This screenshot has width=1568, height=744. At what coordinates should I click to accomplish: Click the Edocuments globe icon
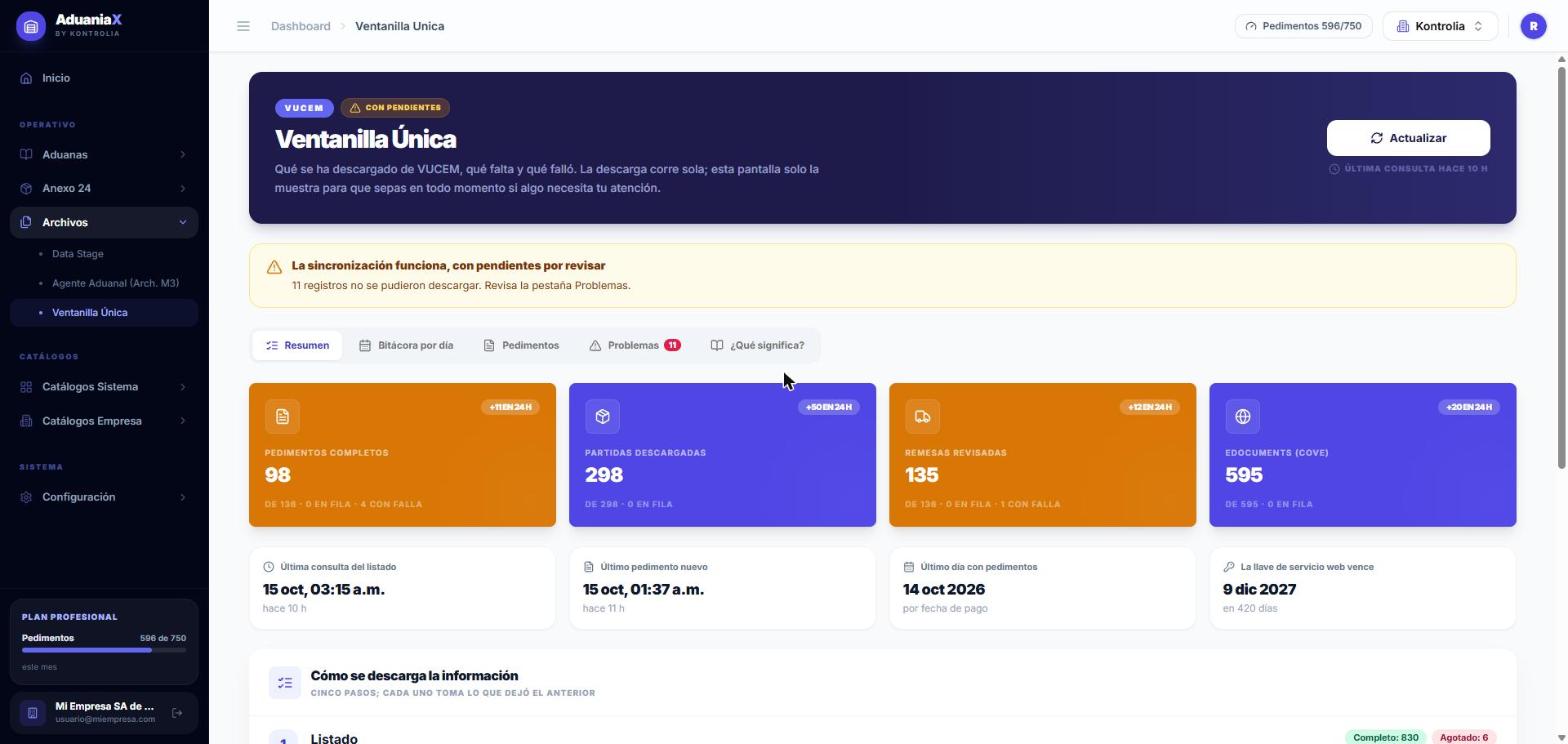(1242, 416)
